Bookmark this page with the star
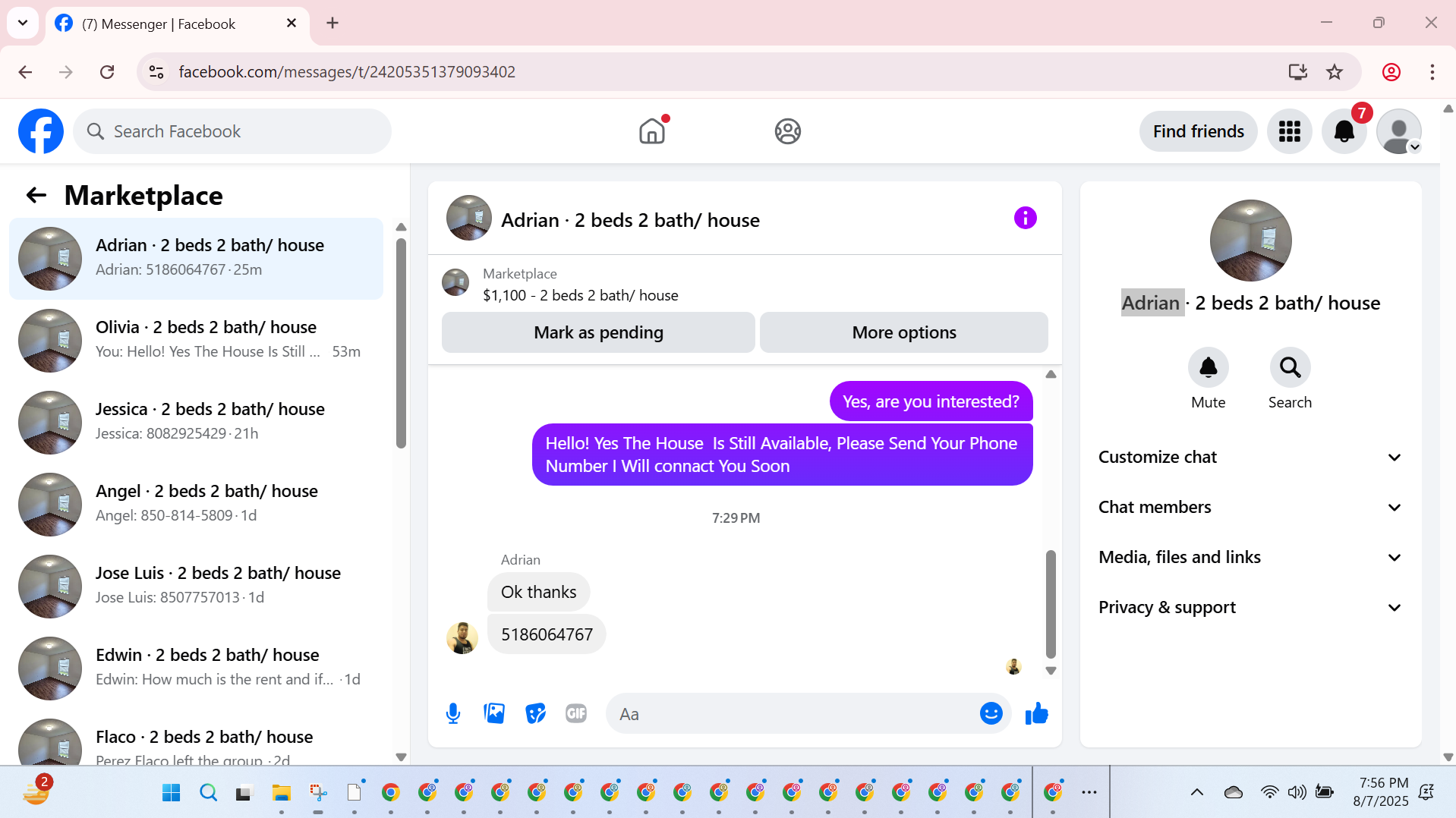The height and width of the screenshot is (818, 1456). pos(1335,72)
